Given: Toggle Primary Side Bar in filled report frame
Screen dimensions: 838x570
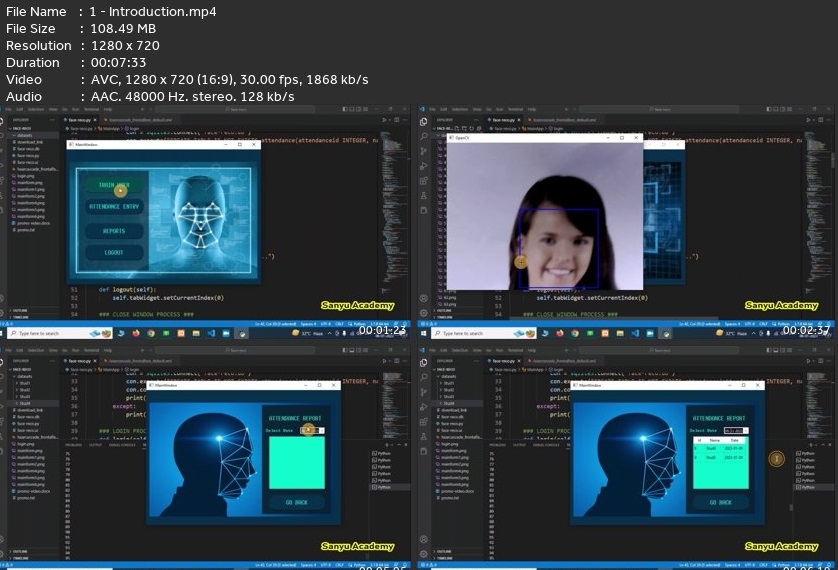Looking at the screenshot, I should (x=769, y=350).
